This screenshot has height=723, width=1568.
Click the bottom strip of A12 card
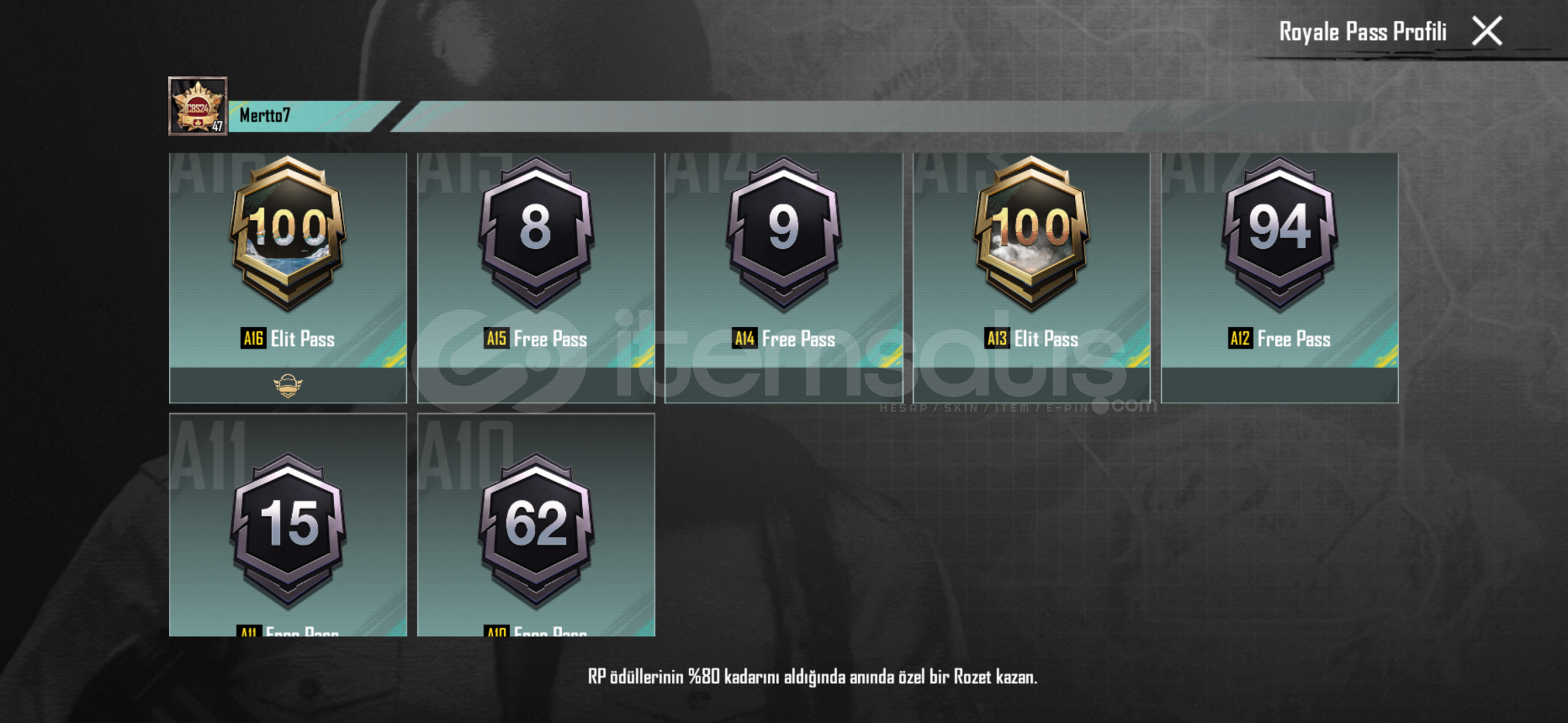pyautogui.click(x=1280, y=385)
